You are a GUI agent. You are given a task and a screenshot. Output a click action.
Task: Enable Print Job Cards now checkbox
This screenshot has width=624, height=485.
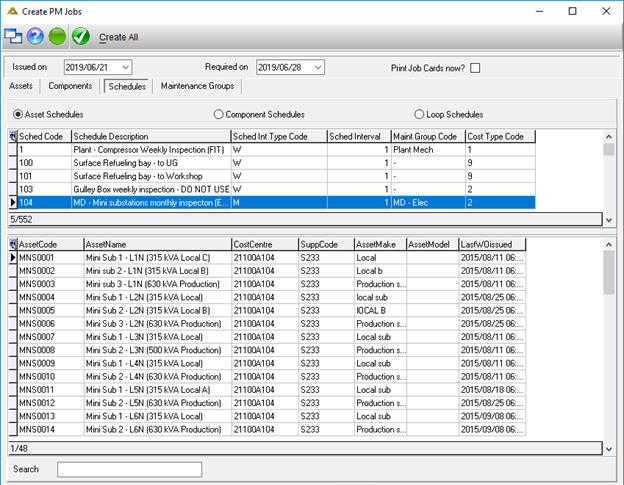[x=475, y=68]
